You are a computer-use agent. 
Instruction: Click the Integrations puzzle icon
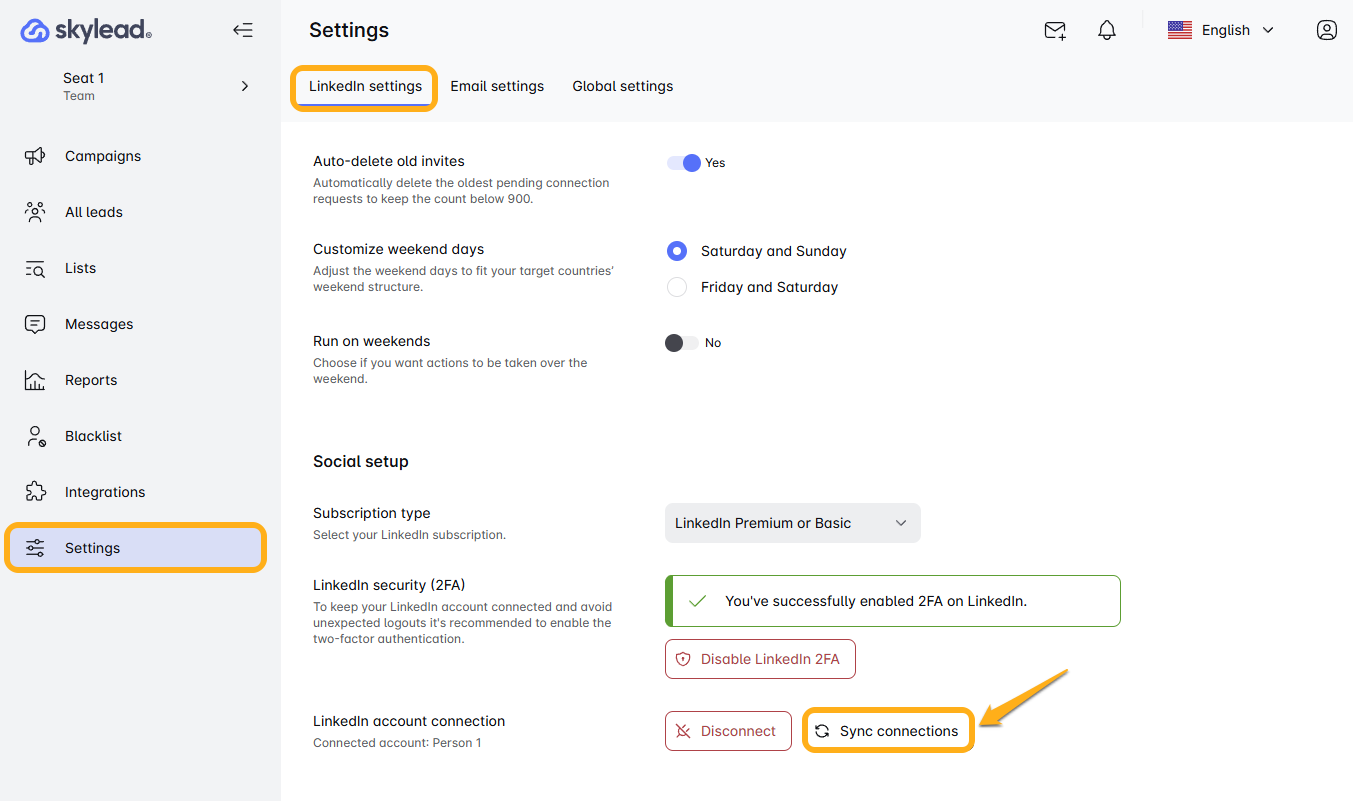coord(35,492)
